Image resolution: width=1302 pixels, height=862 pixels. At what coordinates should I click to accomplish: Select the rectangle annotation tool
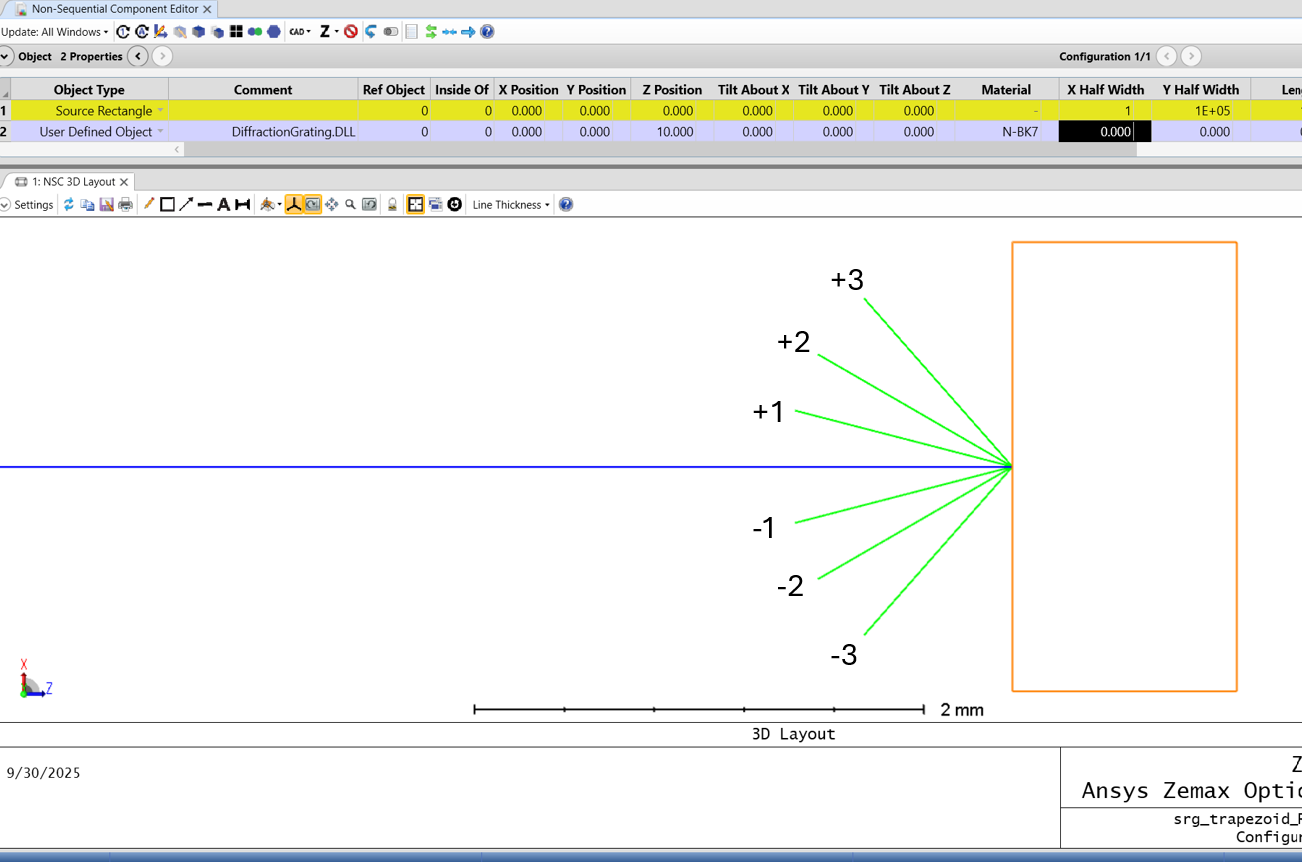tap(167, 205)
